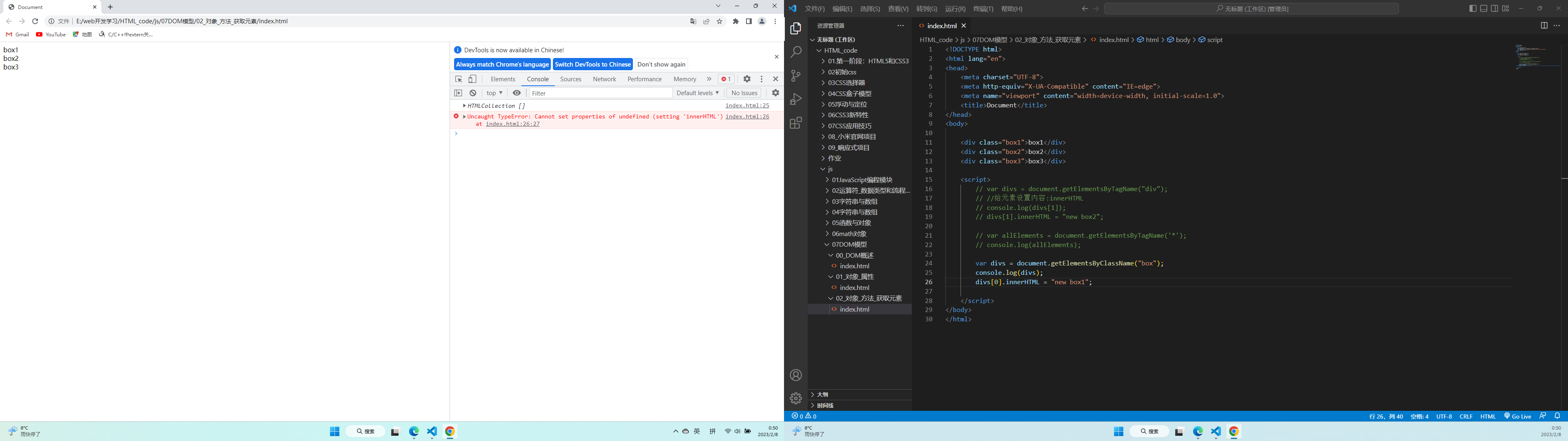Open the Chrome extensions puzzle icon
1568x441 pixels.
[735, 21]
